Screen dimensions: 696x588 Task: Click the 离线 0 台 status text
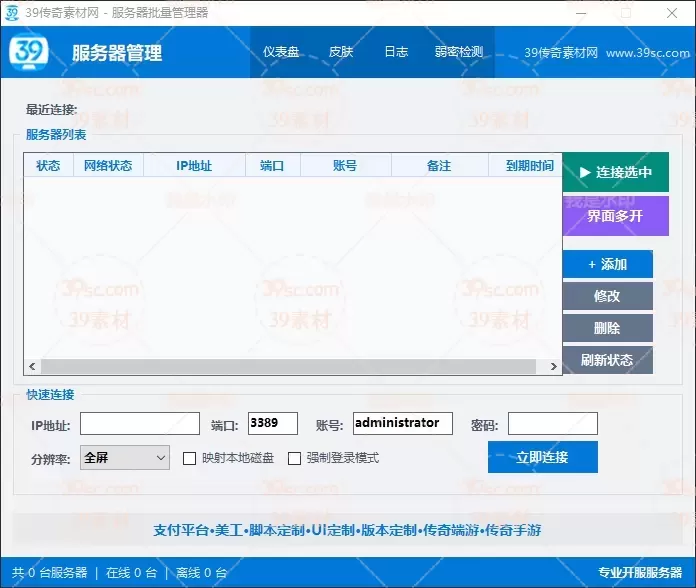pyautogui.click(x=202, y=572)
